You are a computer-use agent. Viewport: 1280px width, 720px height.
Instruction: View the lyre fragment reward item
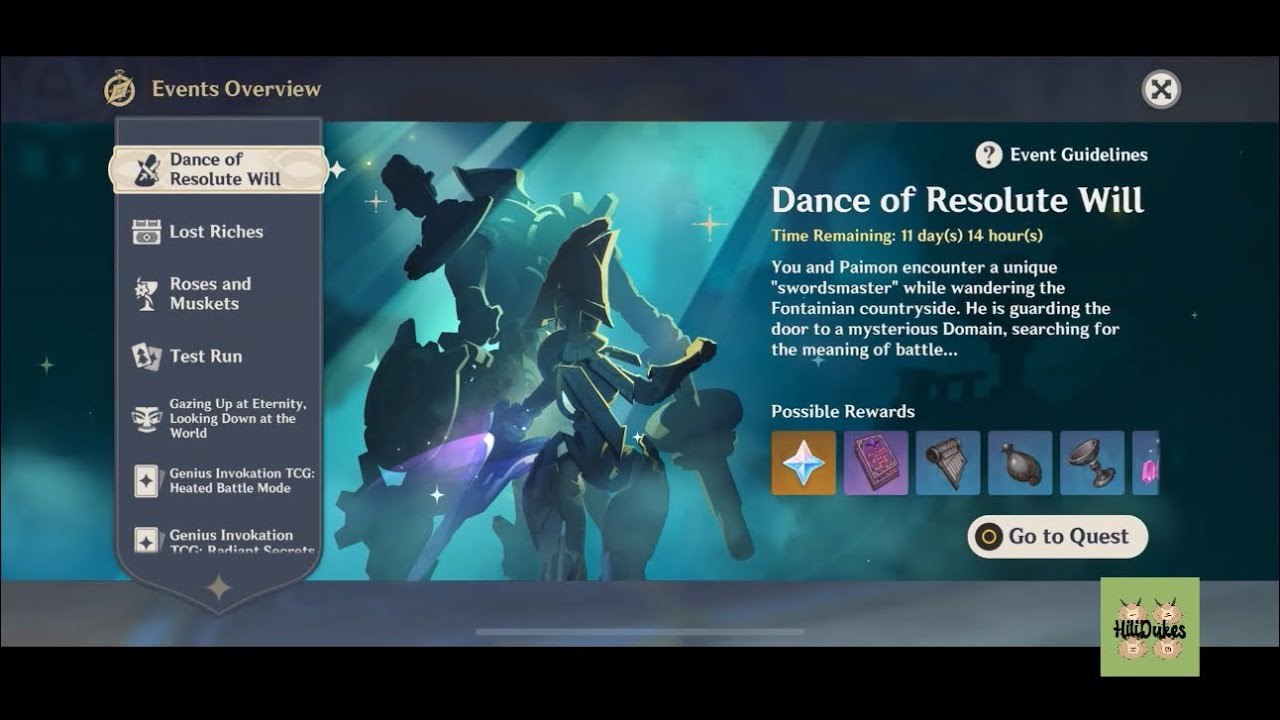coord(948,463)
